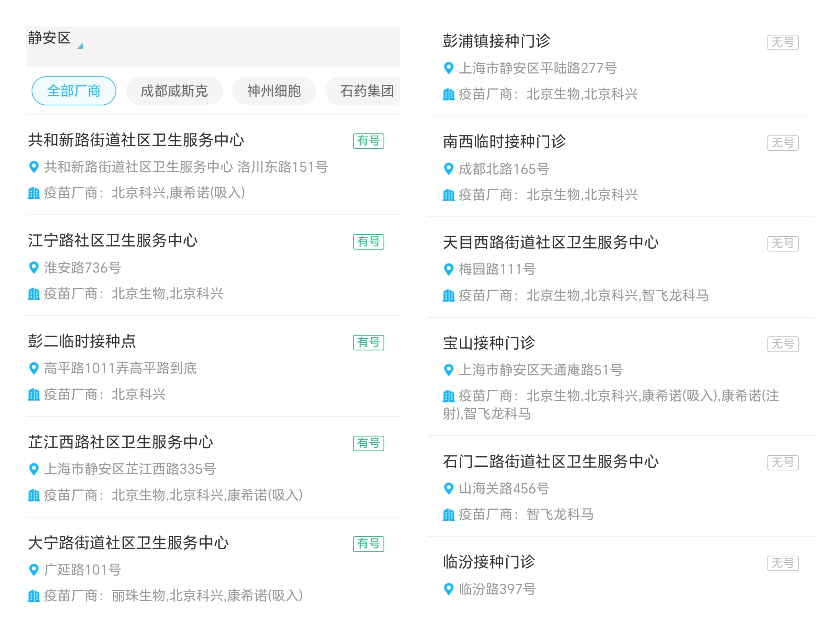Open 江宁路社区卫生服务中心 clinic entry
Image resolution: width=840 pixels, height=630 pixels.
(113, 241)
